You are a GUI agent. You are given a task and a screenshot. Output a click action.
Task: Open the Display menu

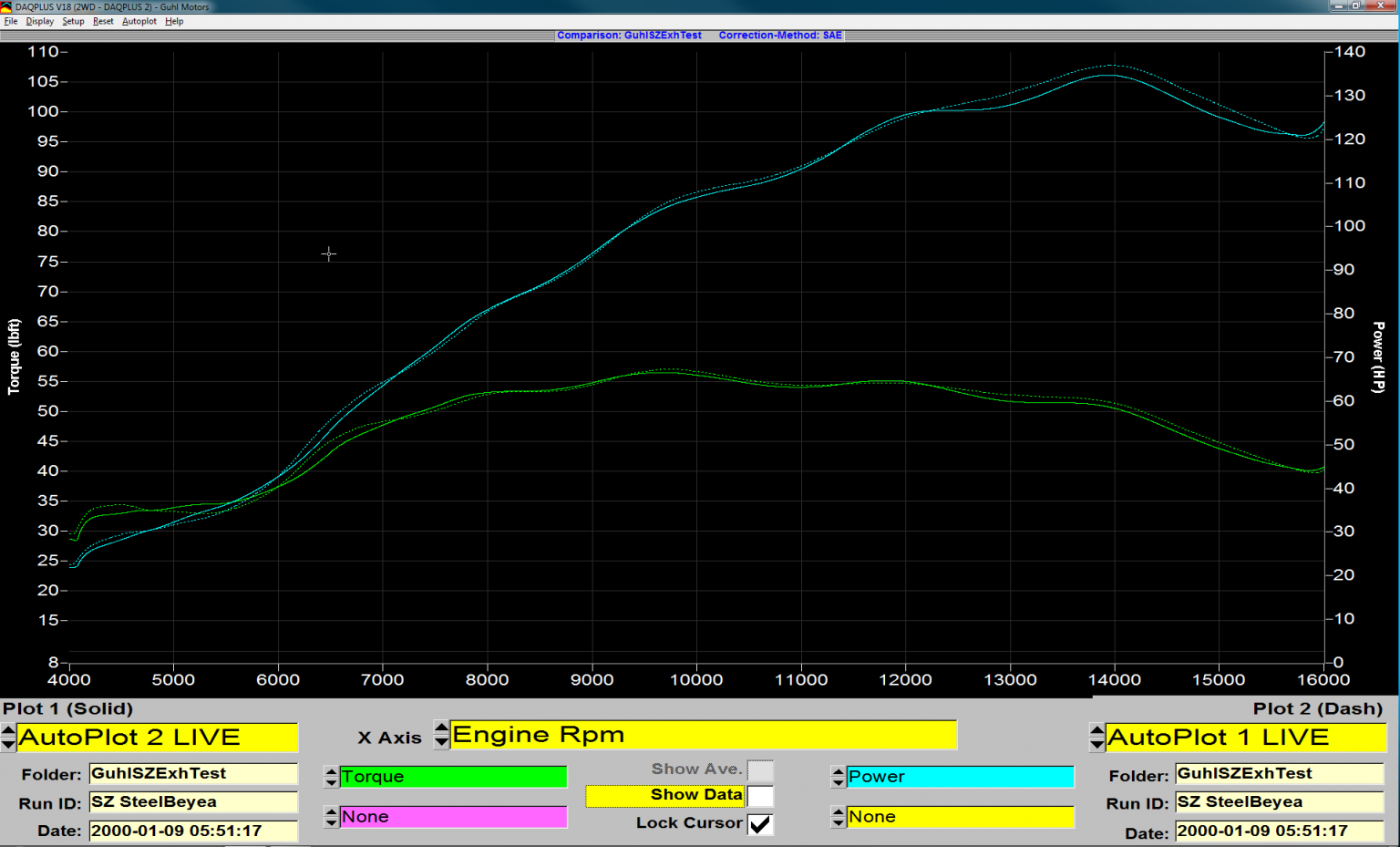click(39, 21)
